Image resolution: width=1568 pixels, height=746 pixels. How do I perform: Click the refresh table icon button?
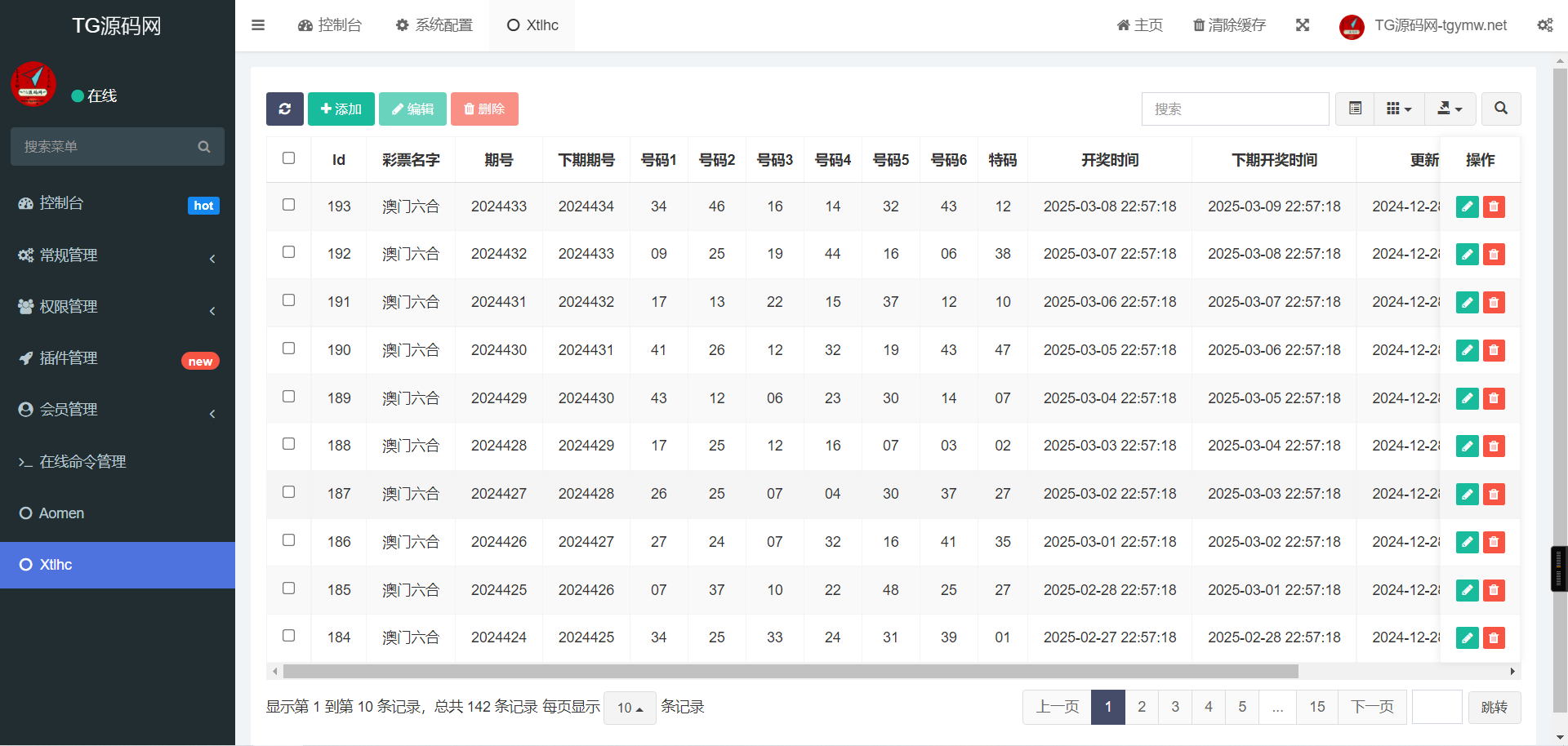pos(284,109)
